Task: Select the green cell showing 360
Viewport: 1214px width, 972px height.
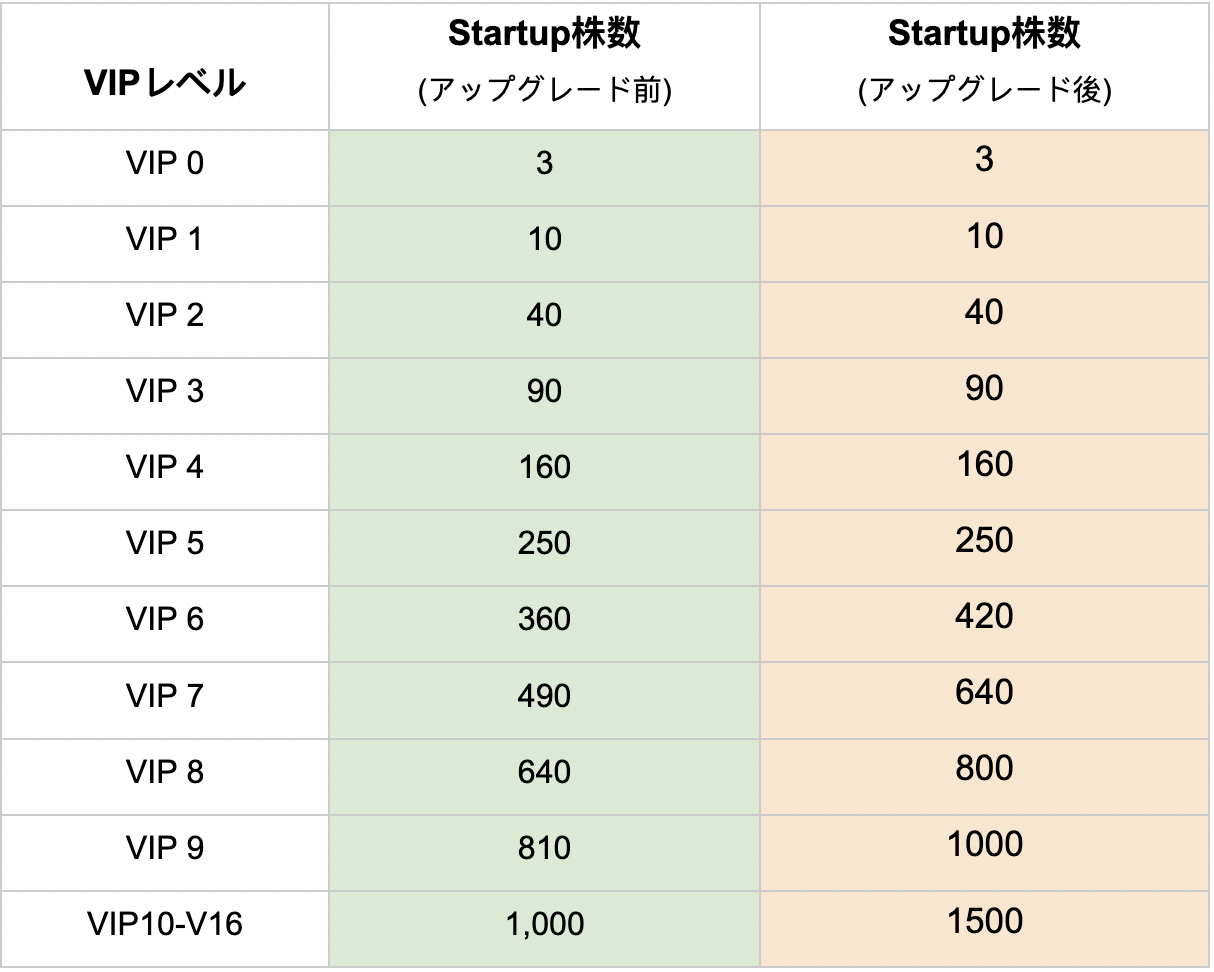Action: pyautogui.click(x=544, y=619)
